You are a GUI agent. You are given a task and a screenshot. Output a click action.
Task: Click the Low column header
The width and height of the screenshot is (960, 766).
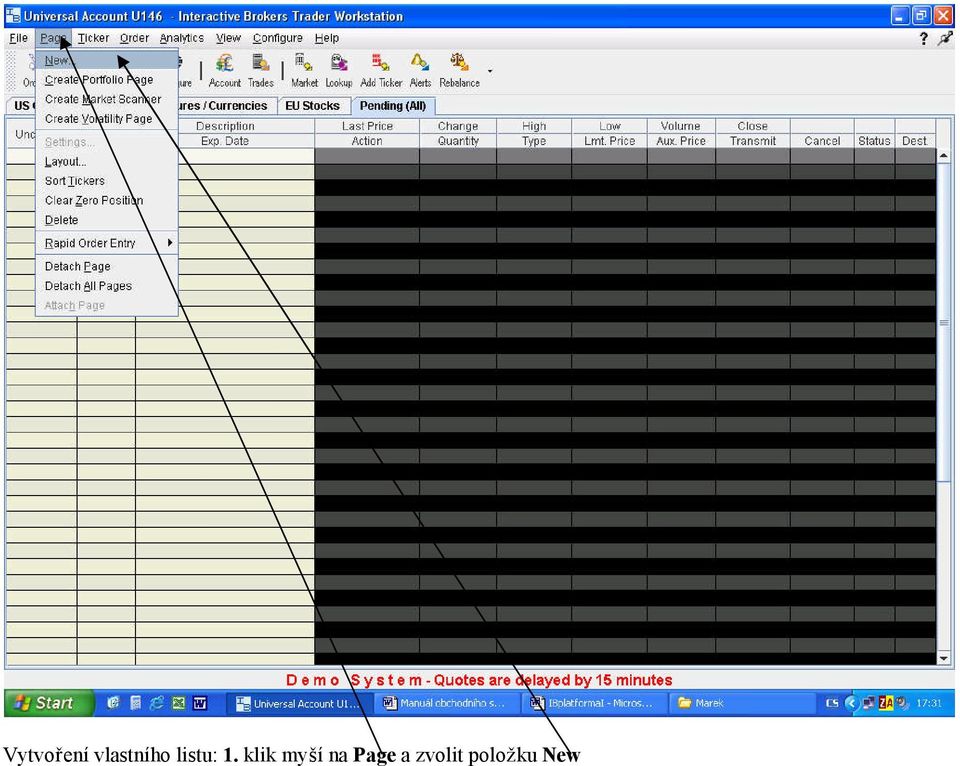[x=610, y=126]
